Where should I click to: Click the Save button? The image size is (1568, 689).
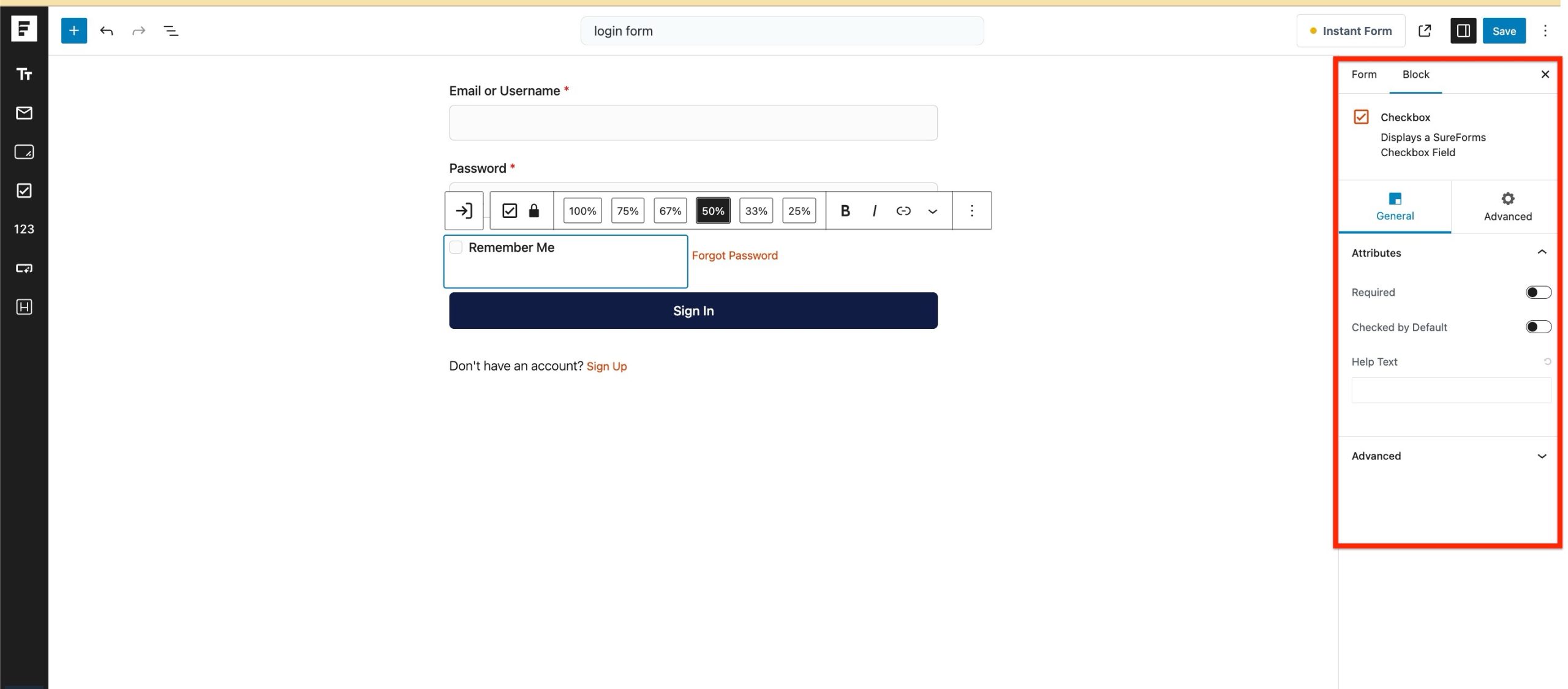(x=1504, y=31)
